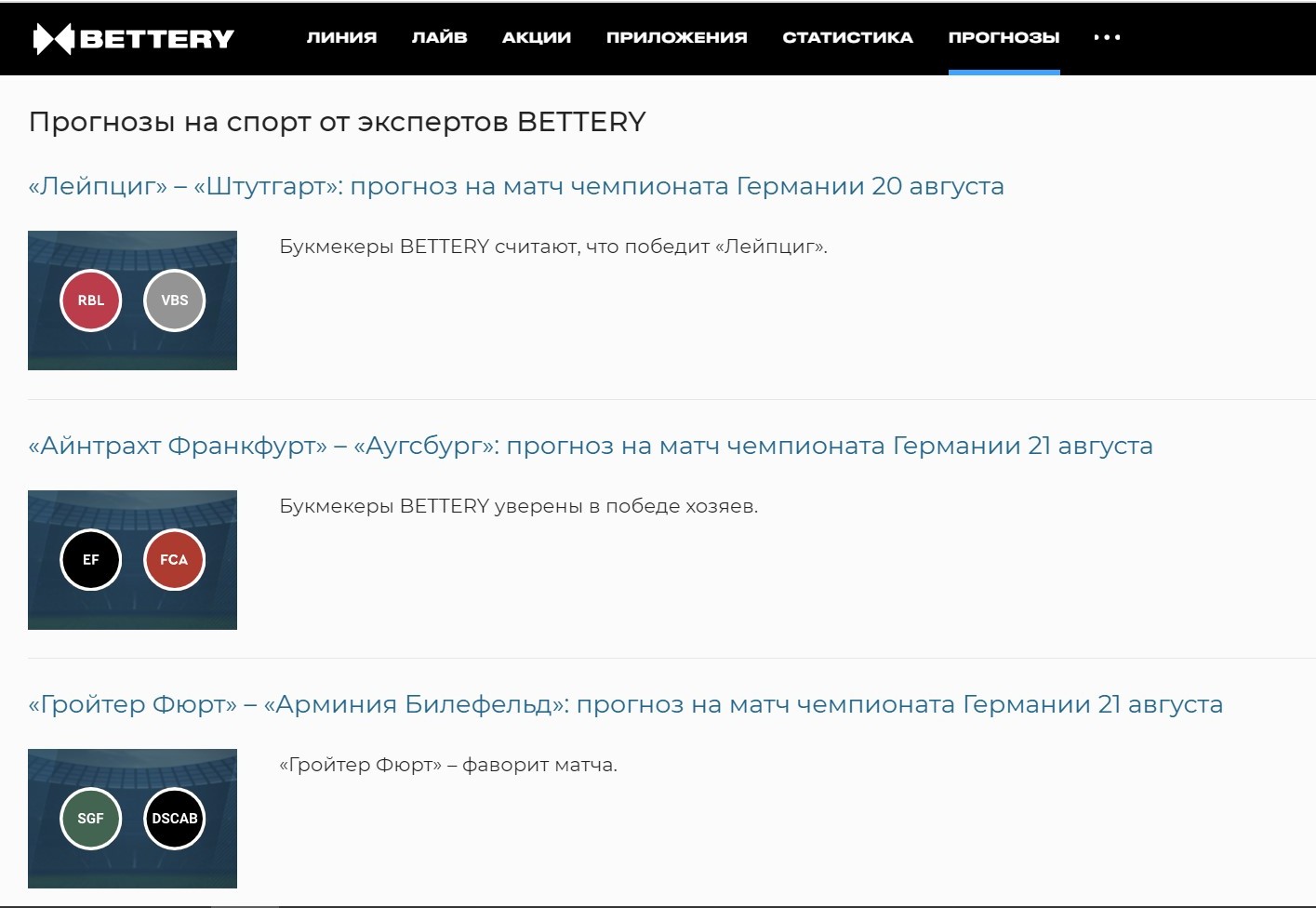
Task: Click the EF team badge
Action: coord(91,560)
